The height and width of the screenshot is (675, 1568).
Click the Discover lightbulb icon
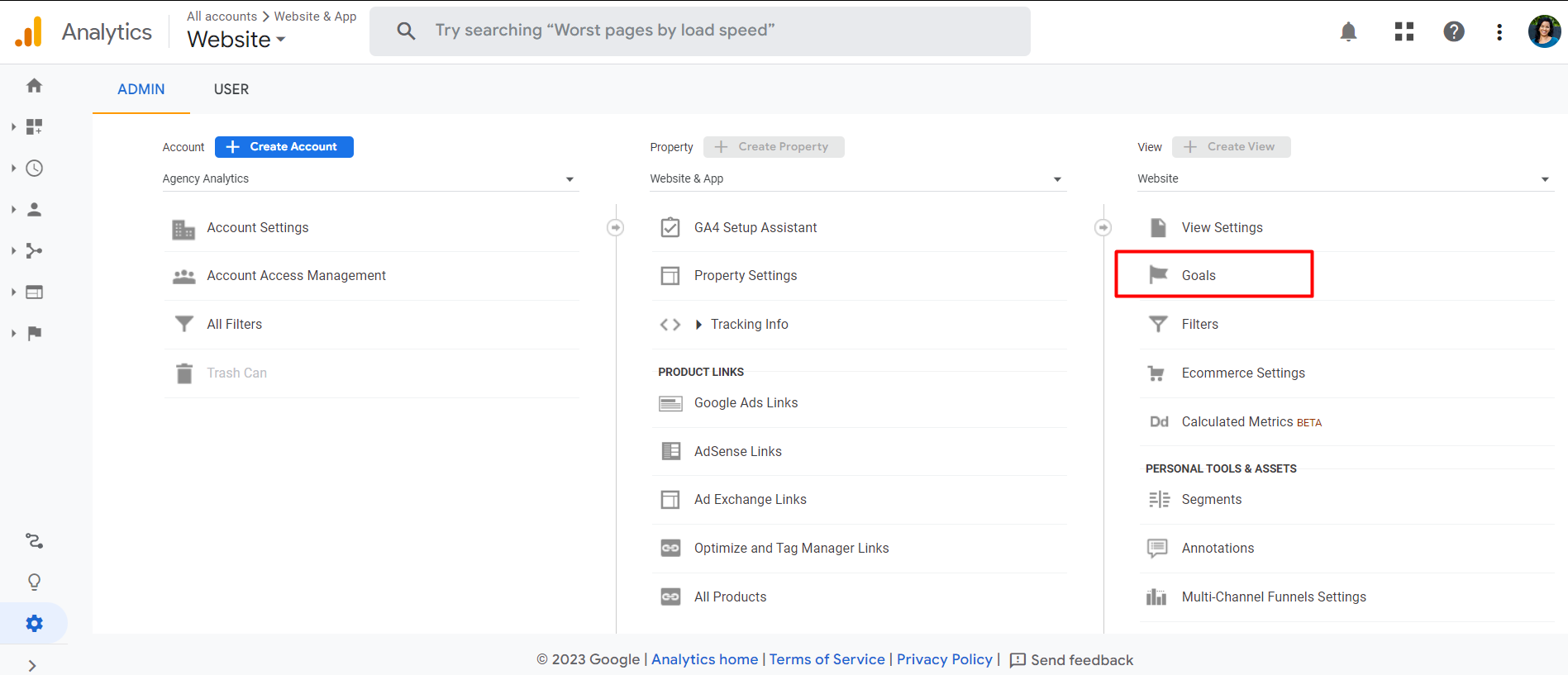pyautogui.click(x=34, y=582)
